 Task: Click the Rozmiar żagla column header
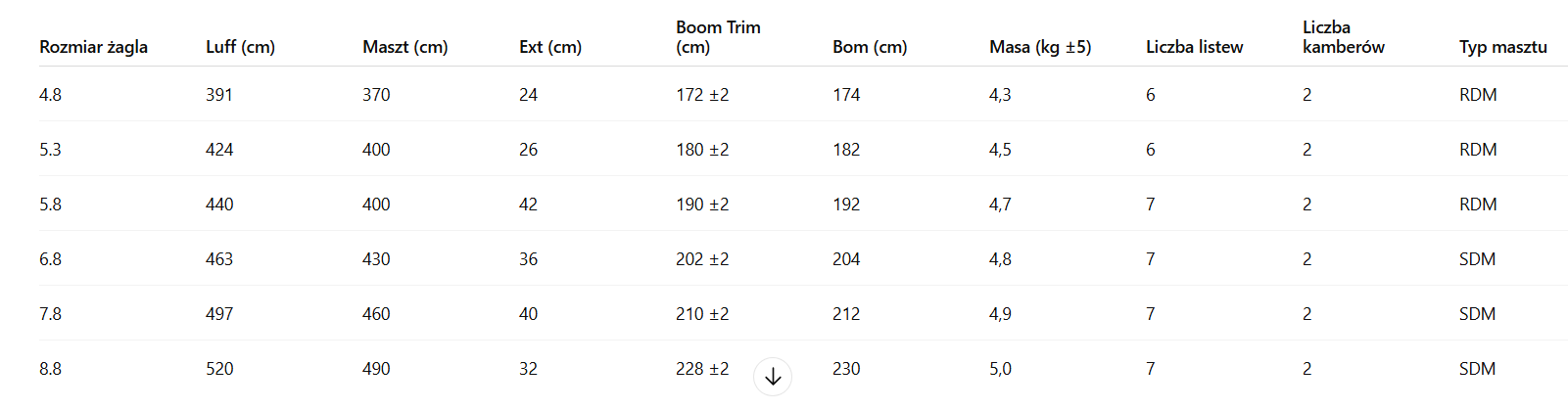(93, 47)
